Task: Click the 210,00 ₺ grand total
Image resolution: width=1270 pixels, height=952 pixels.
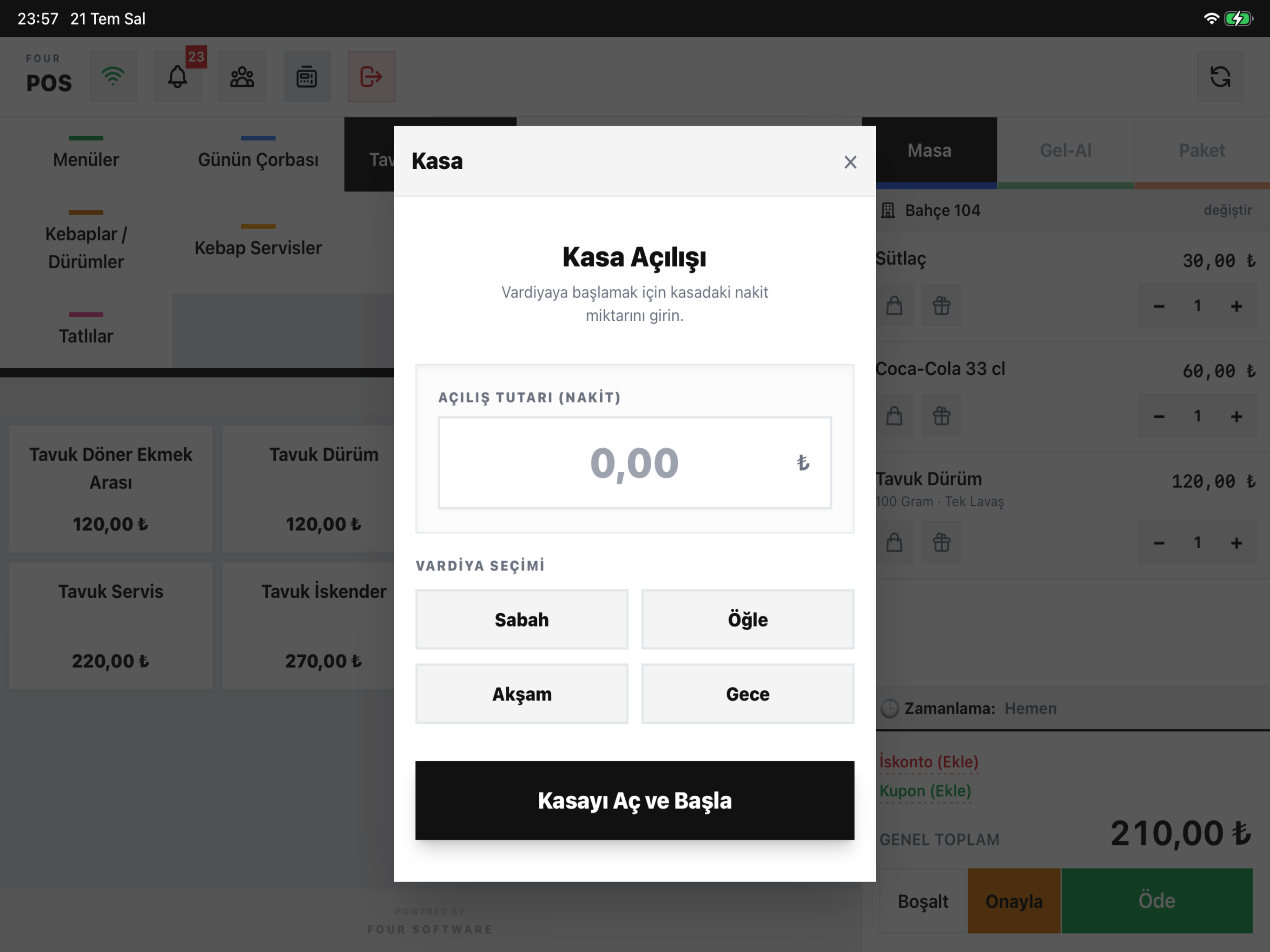Action: click(1180, 834)
